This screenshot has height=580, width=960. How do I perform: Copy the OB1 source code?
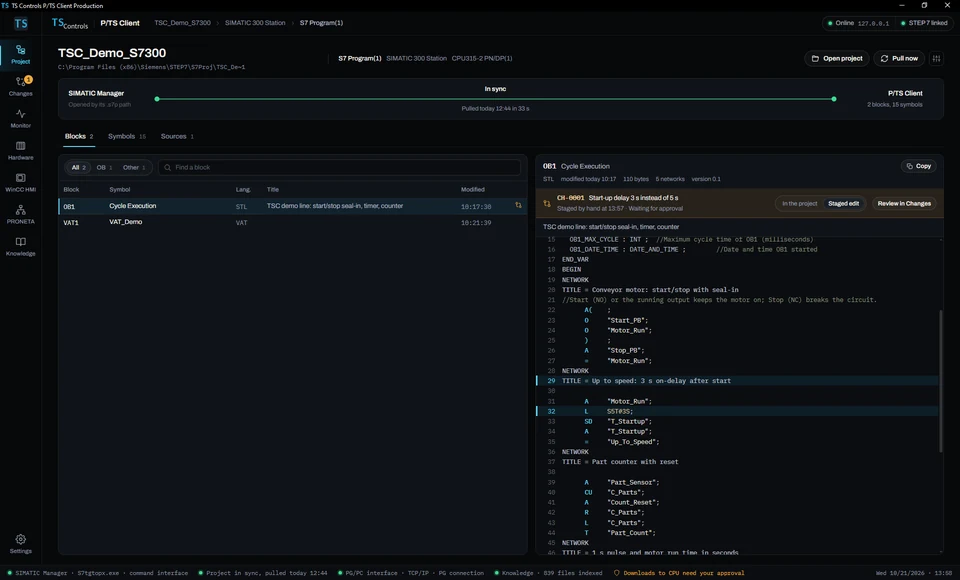pyautogui.click(x=918, y=166)
